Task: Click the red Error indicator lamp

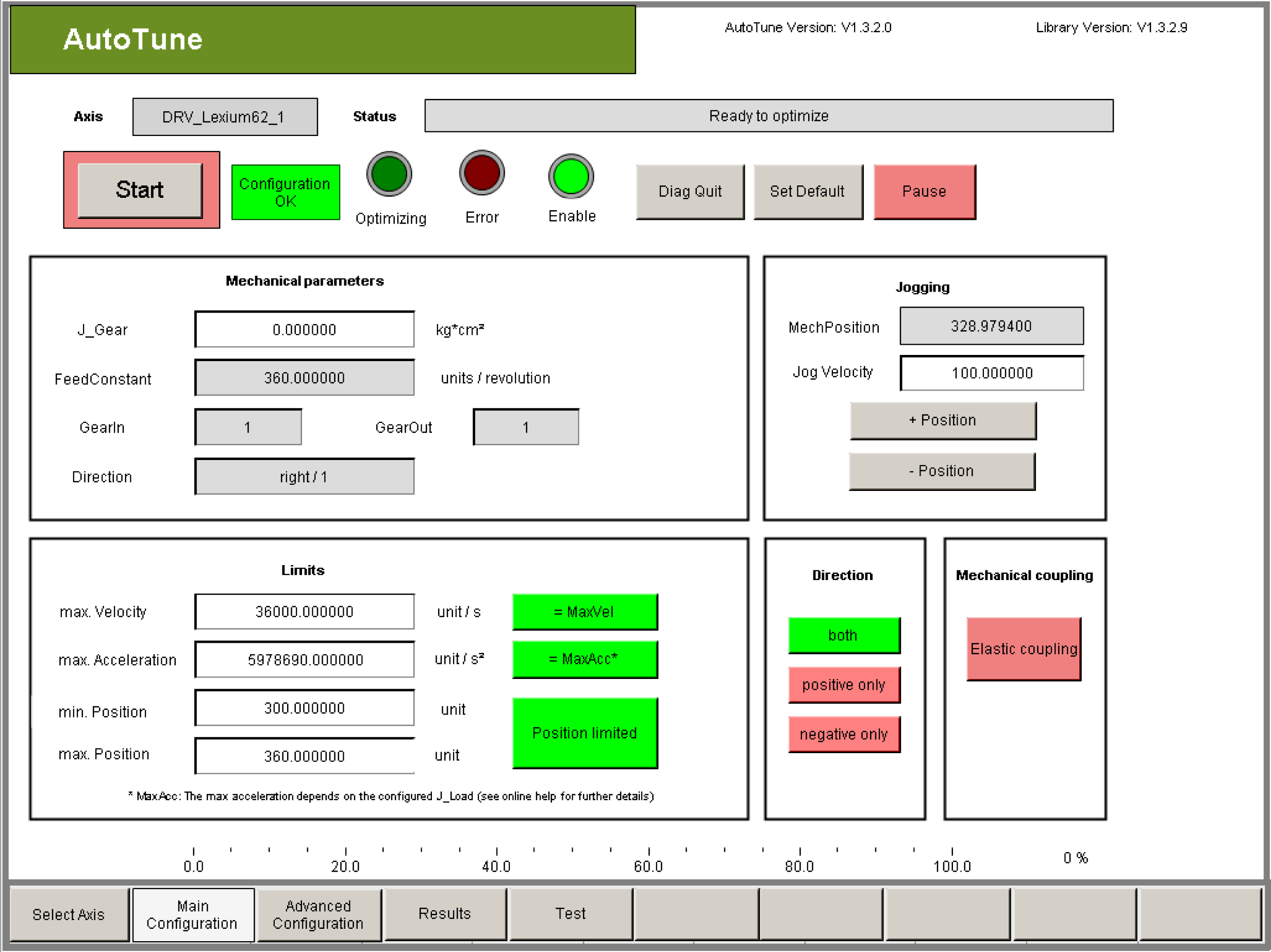Action: tap(481, 173)
